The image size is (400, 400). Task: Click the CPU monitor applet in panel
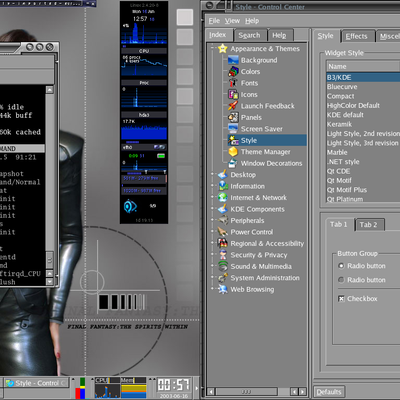[107, 388]
